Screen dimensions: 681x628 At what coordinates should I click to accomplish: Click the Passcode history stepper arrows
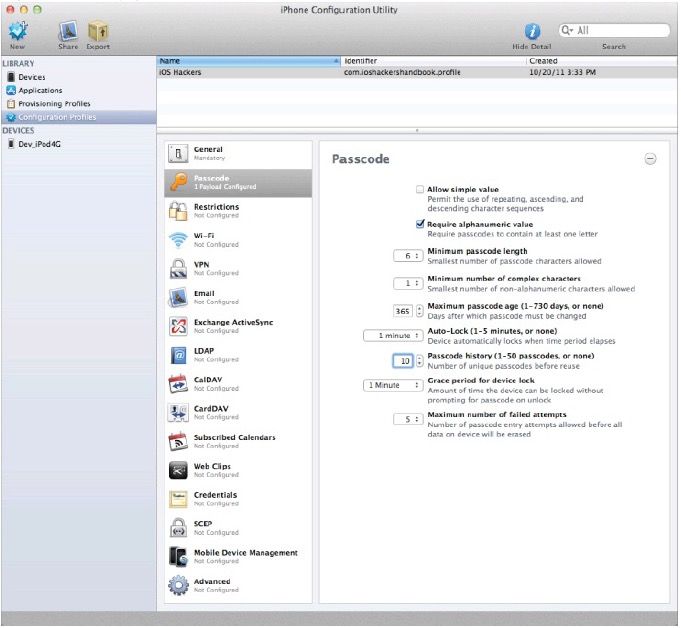click(420, 361)
